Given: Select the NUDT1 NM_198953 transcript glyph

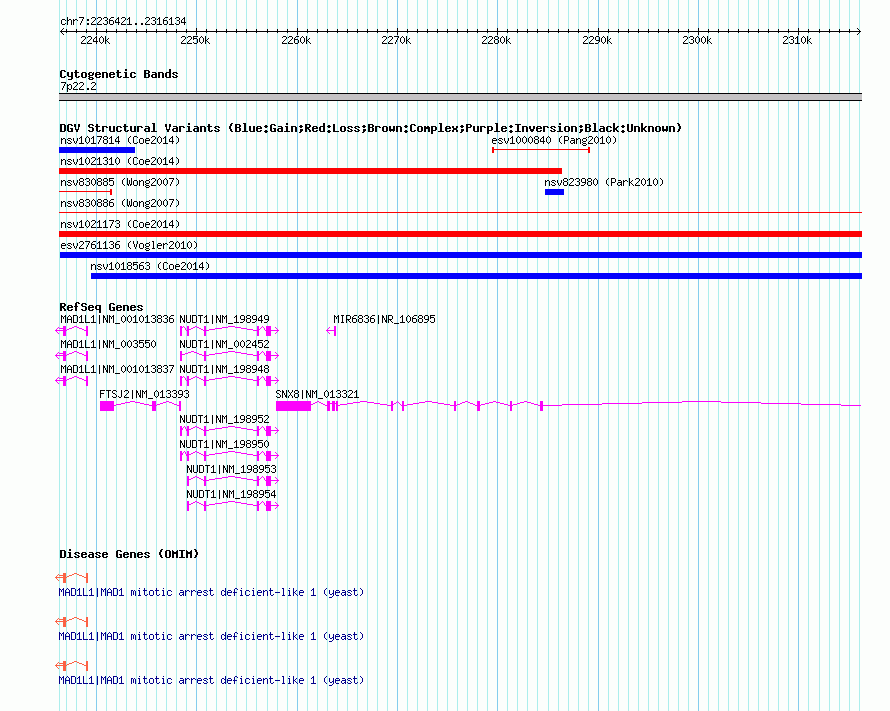Looking at the screenshot, I should click(x=233, y=481).
